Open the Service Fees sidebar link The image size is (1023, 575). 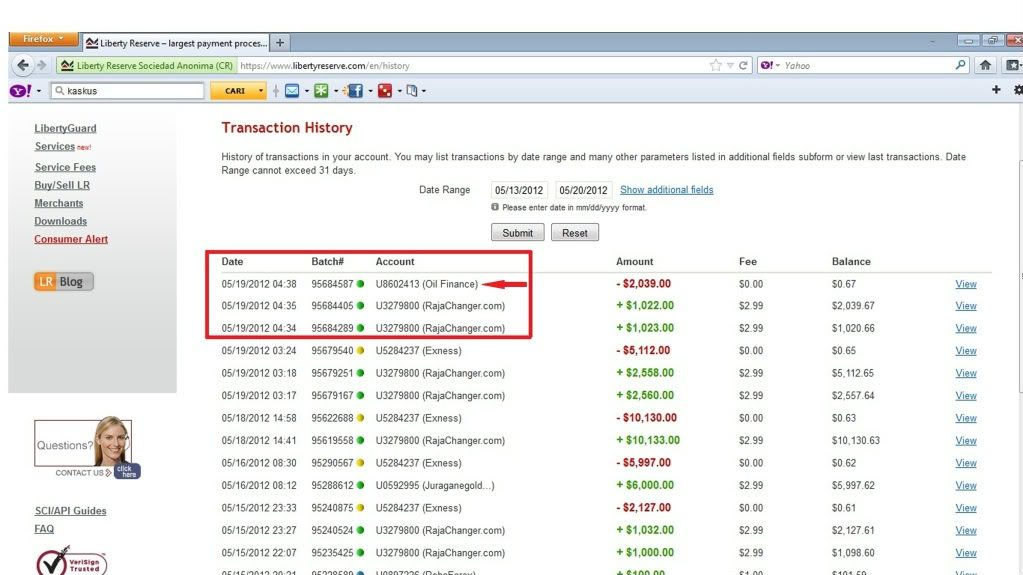[65, 167]
